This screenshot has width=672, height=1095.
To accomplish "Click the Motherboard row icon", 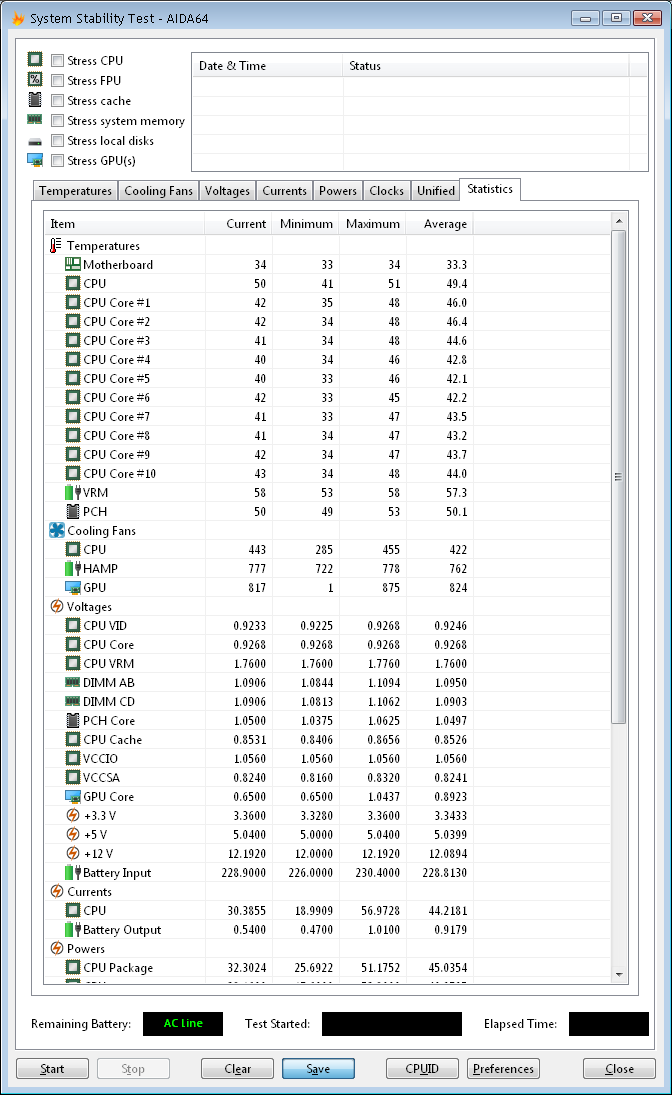I will click(x=73, y=264).
